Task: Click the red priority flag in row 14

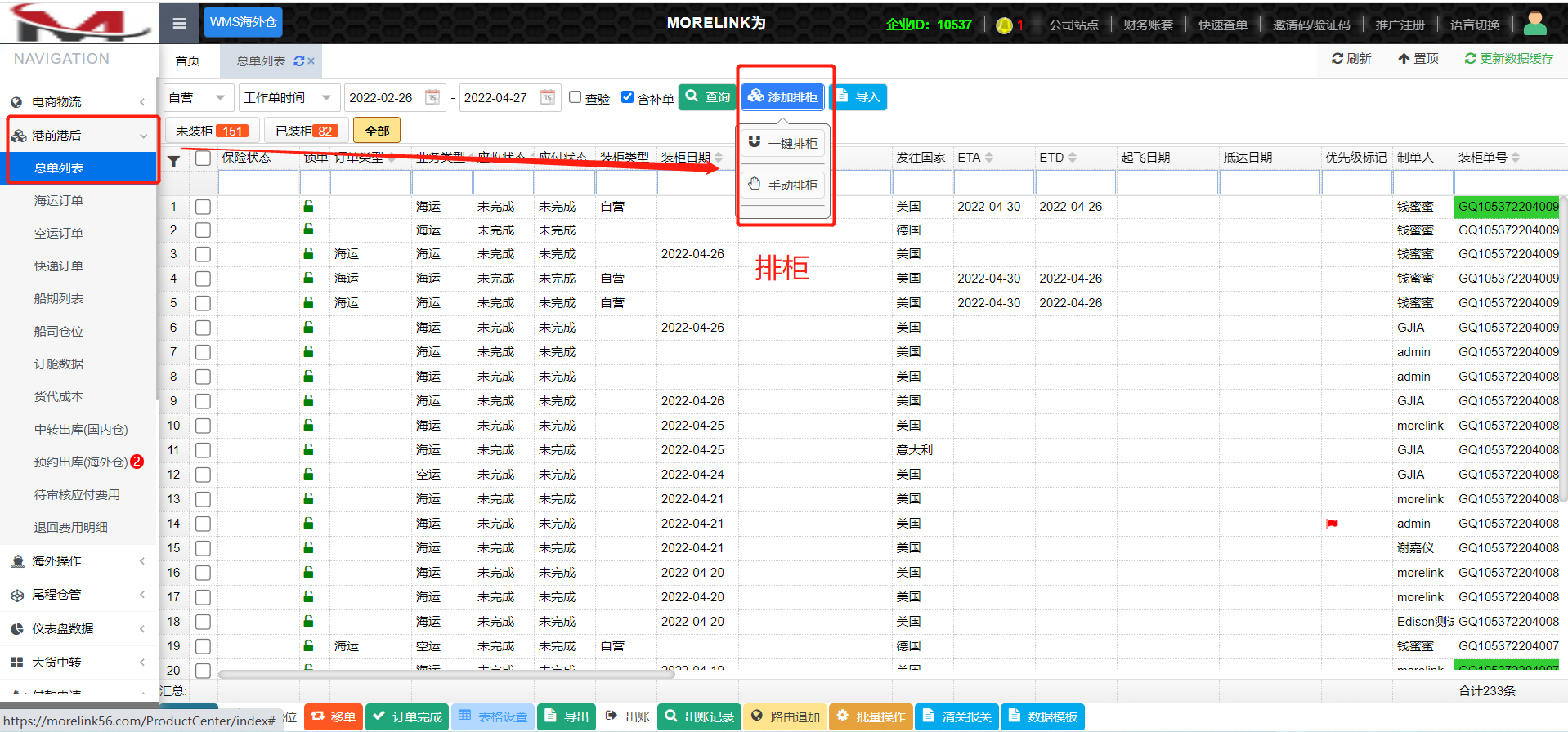Action: pos(1332,524)
